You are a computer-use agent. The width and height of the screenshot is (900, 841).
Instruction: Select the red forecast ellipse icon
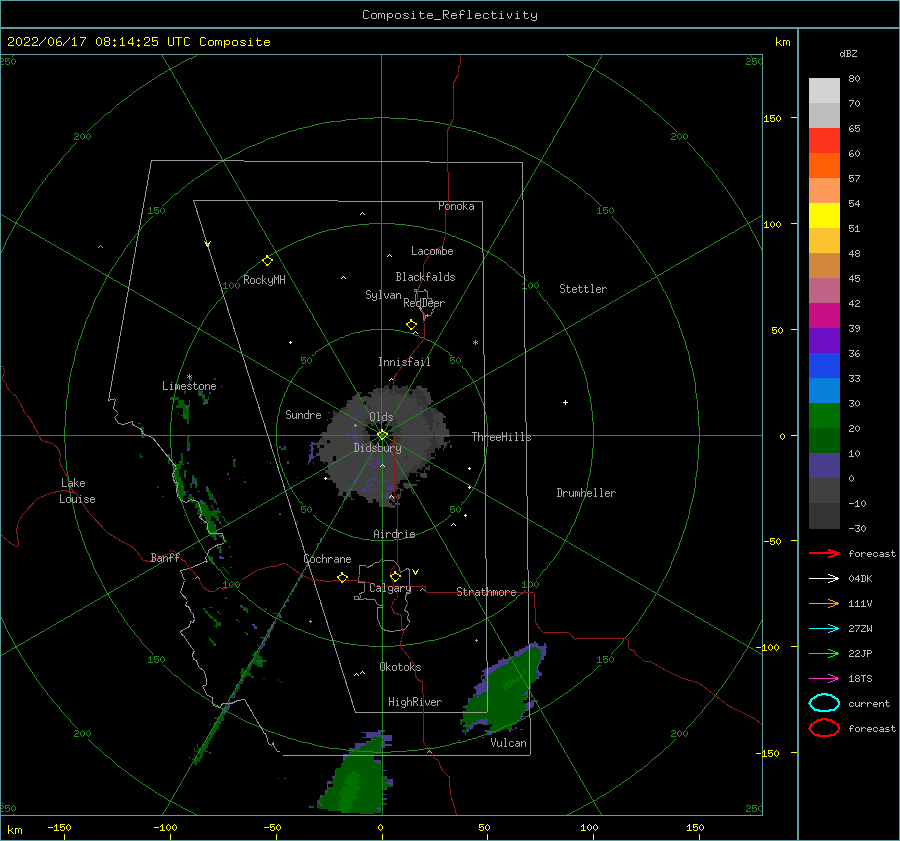pos(824,728)
